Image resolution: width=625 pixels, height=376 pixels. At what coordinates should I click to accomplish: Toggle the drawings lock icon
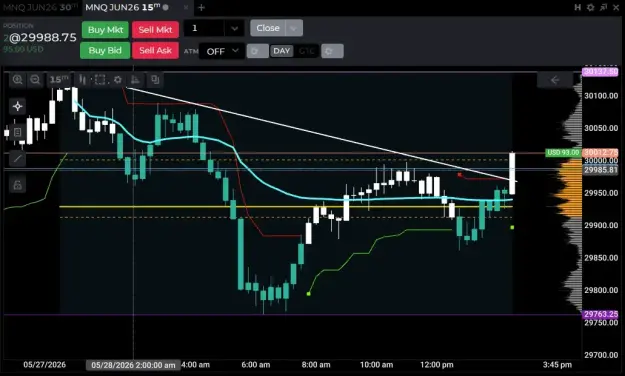(x=18, y=185)
